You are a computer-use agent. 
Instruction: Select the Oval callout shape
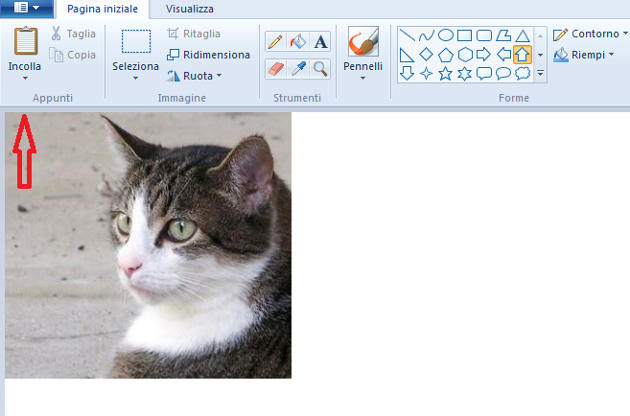503,74
